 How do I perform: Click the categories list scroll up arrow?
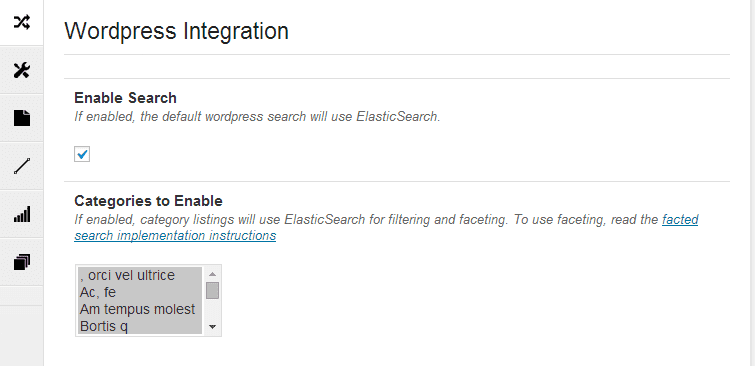(x=212, y=274)
